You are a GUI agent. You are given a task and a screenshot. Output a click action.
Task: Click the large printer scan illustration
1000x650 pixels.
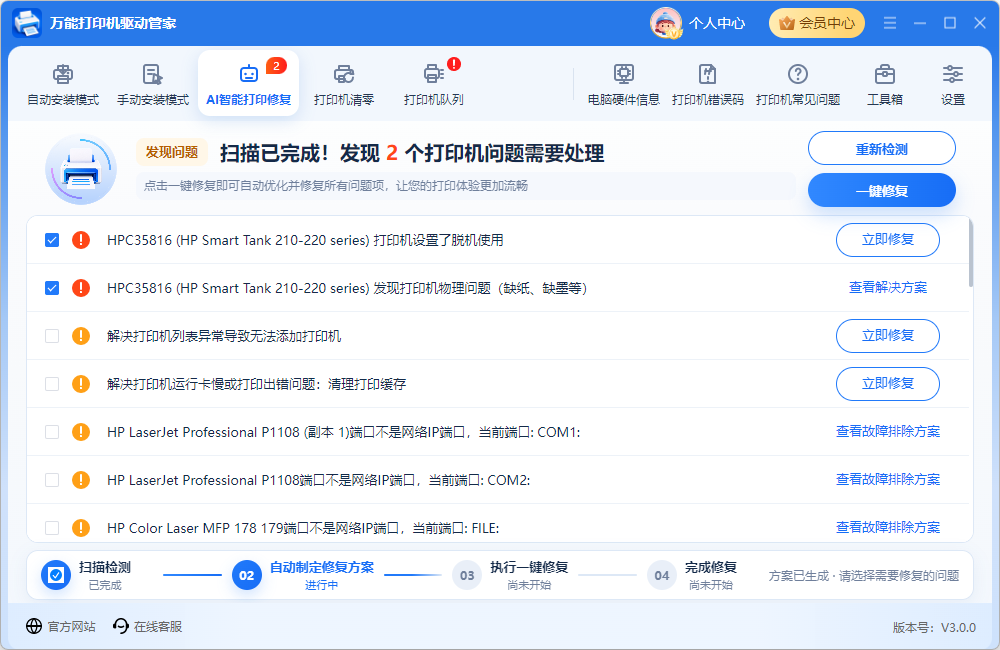(x=80, y=169)
